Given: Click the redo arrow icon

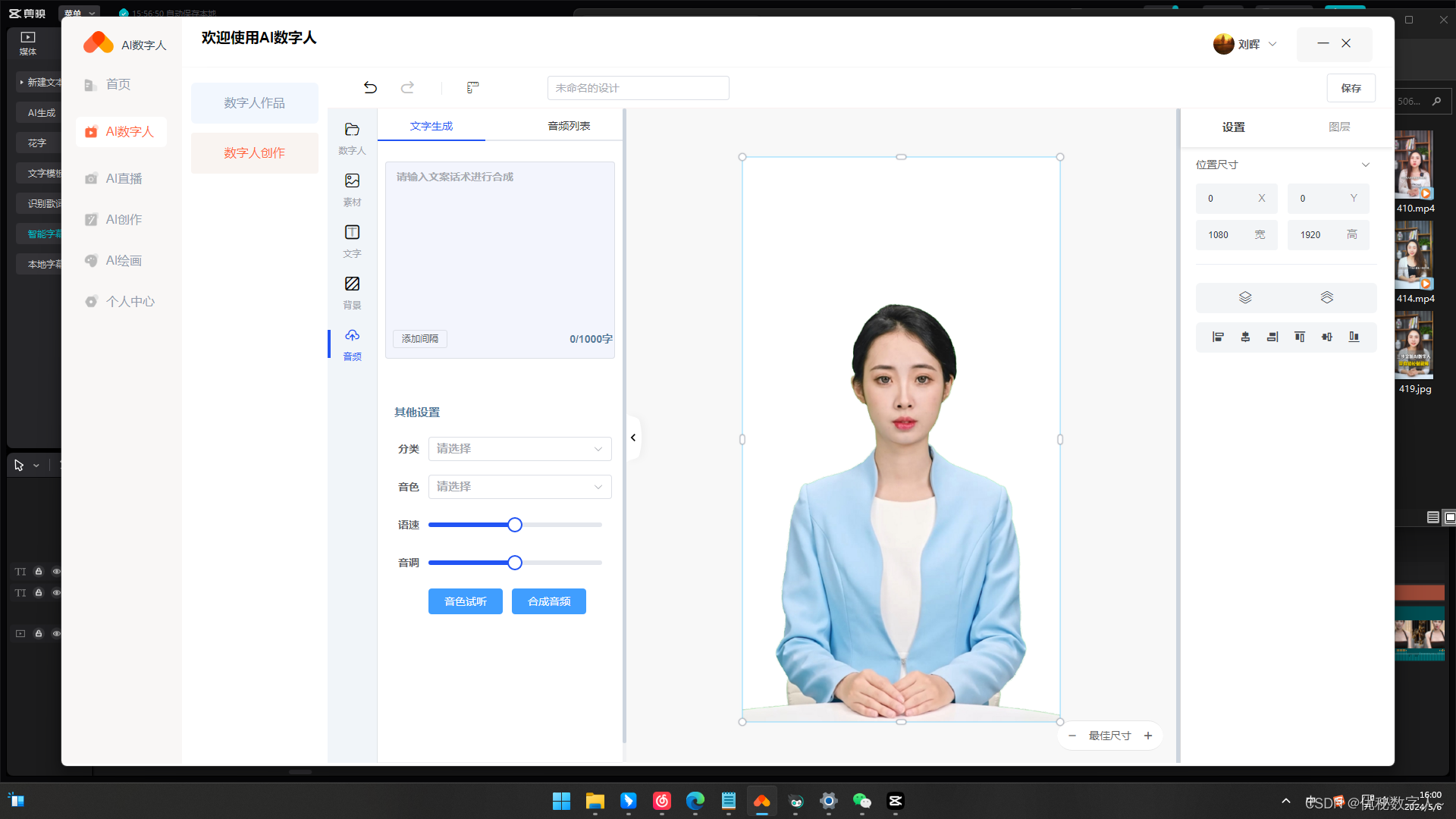Looking at the screenshot, I should [x=407, y=88].
